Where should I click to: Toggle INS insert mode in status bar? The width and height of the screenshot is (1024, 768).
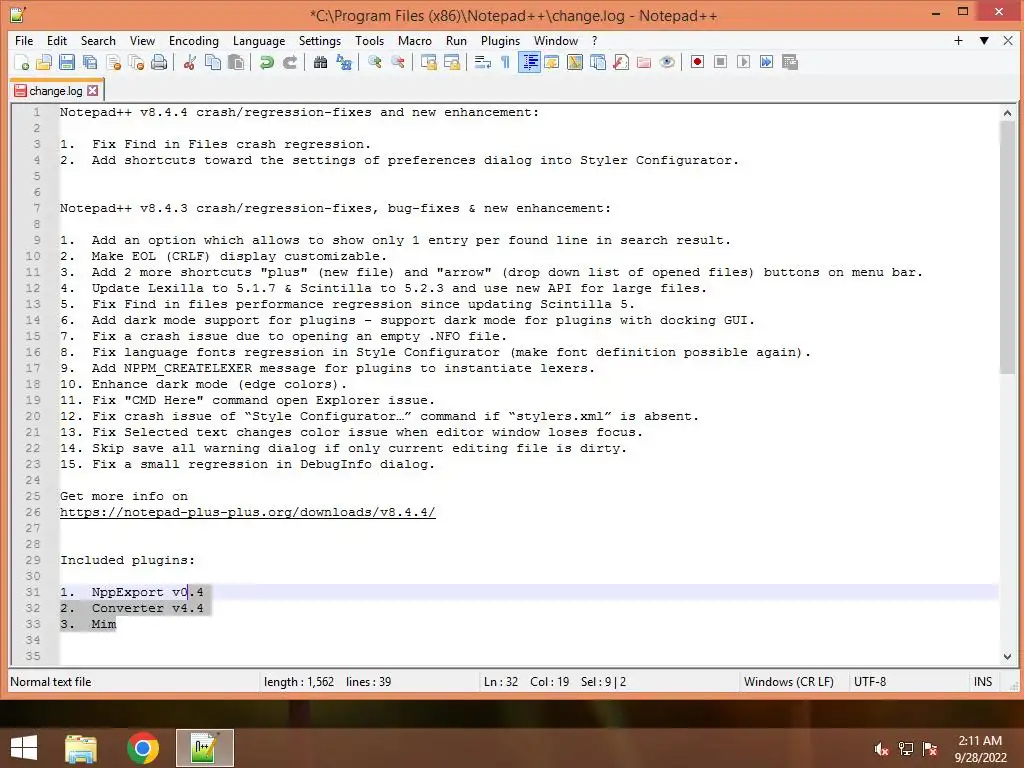coord(982,682)
